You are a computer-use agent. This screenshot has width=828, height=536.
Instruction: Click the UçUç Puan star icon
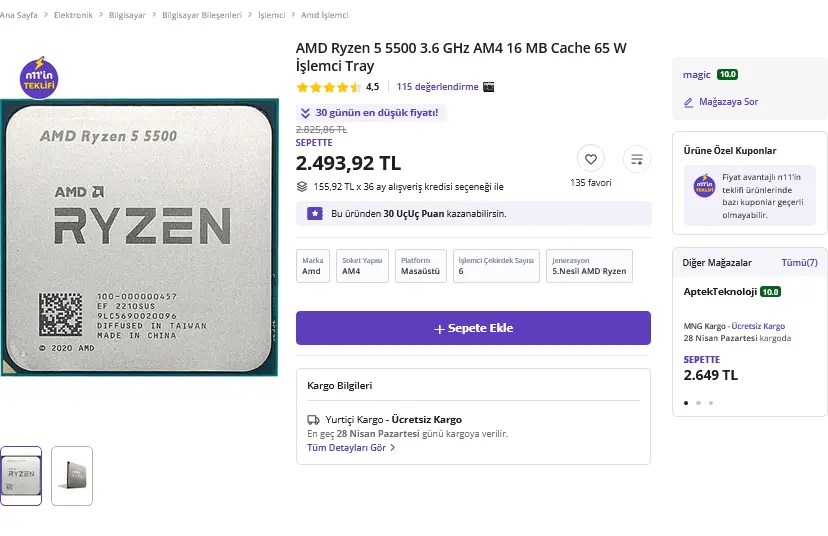pyautogui.click(x=315, y=213)
